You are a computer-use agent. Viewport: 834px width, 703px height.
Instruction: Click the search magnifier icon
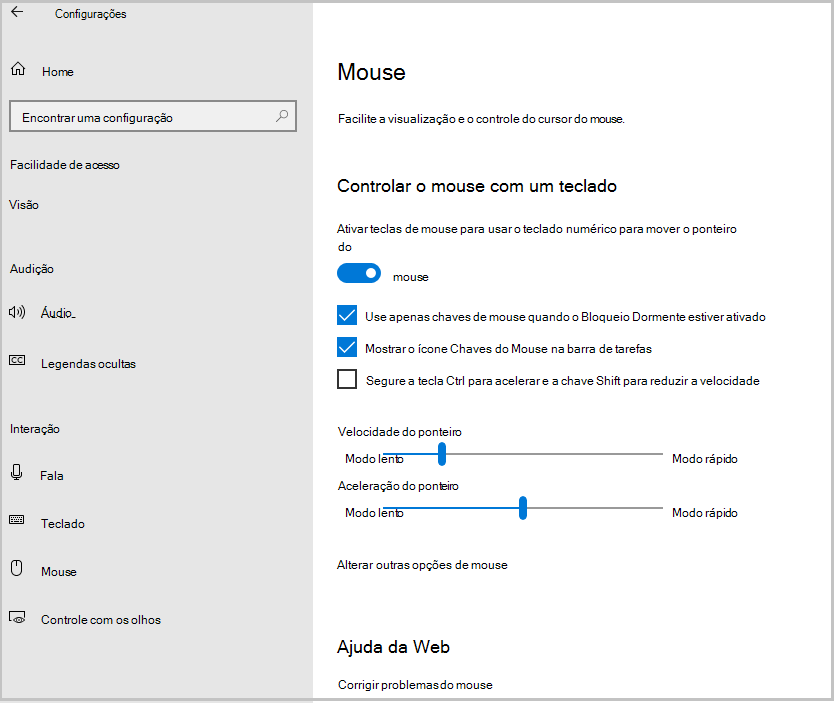(282, 115)
